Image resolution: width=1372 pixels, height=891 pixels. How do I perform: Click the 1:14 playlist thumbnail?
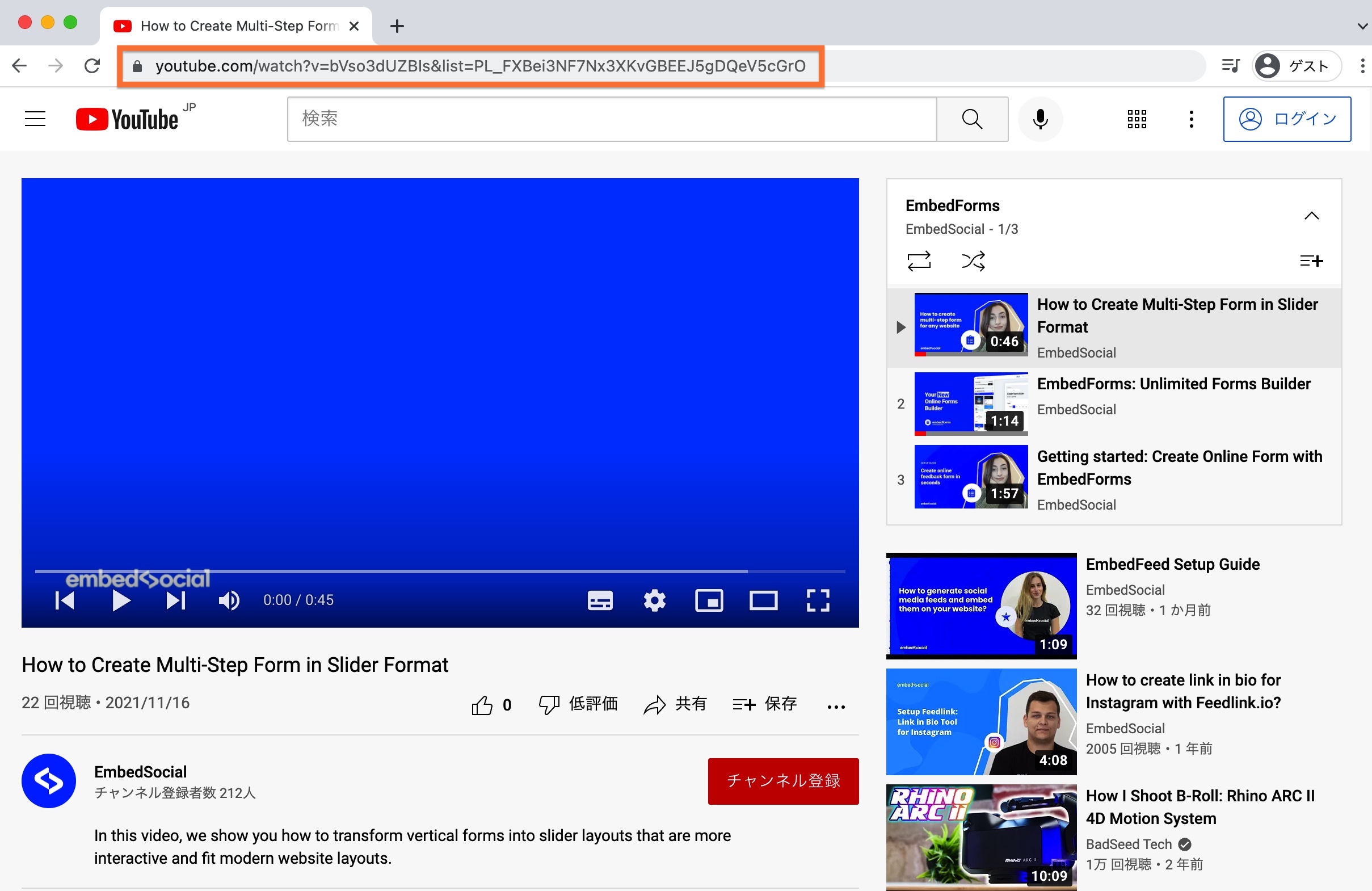pos(971,404)
